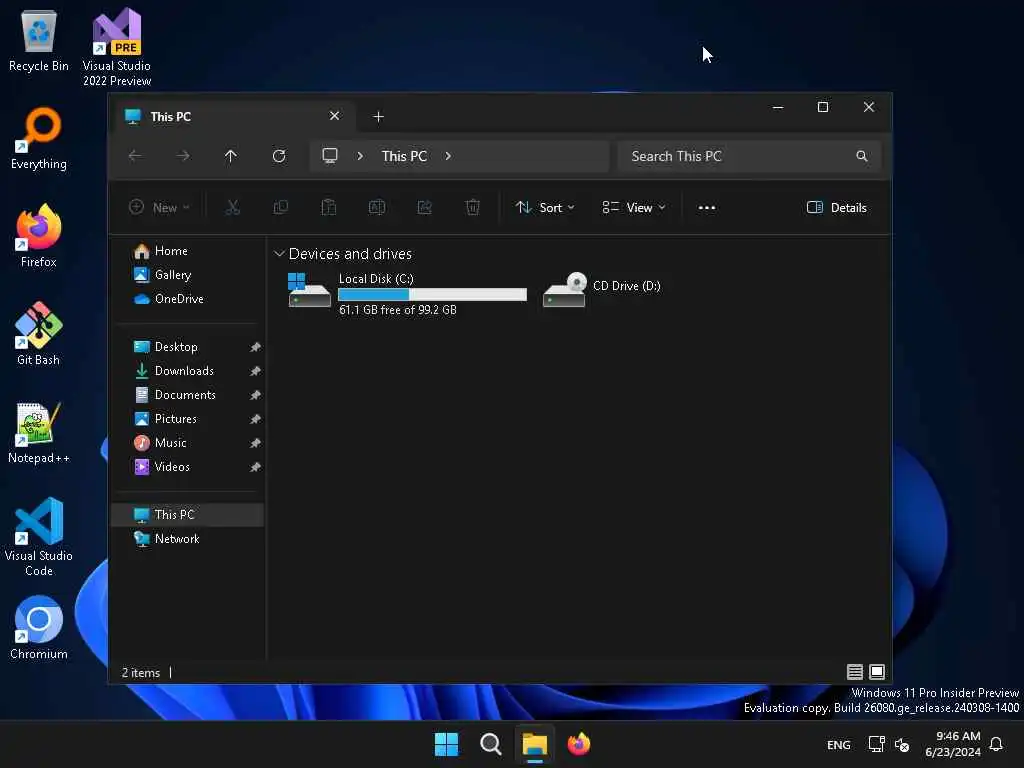The height and width of the screenshot is (768, 1024).
Task: Click the Paste clipboard icon
Action: pos(328,208)
